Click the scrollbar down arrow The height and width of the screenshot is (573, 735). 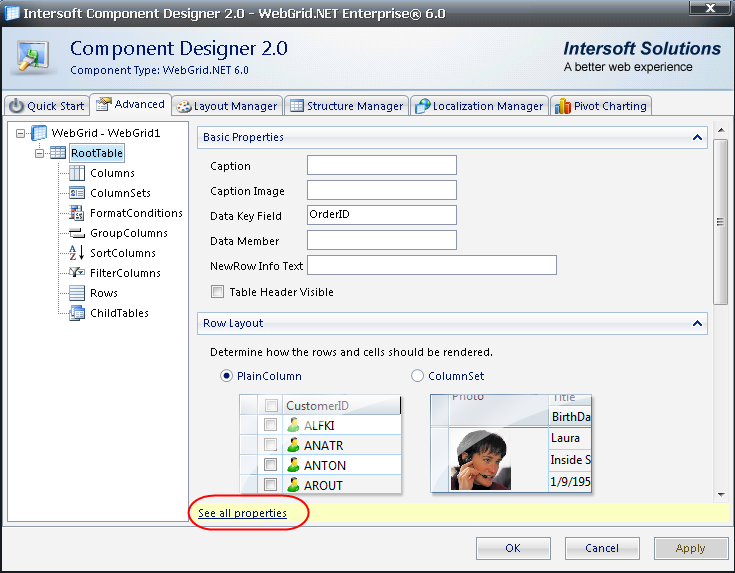coord(721,495)
